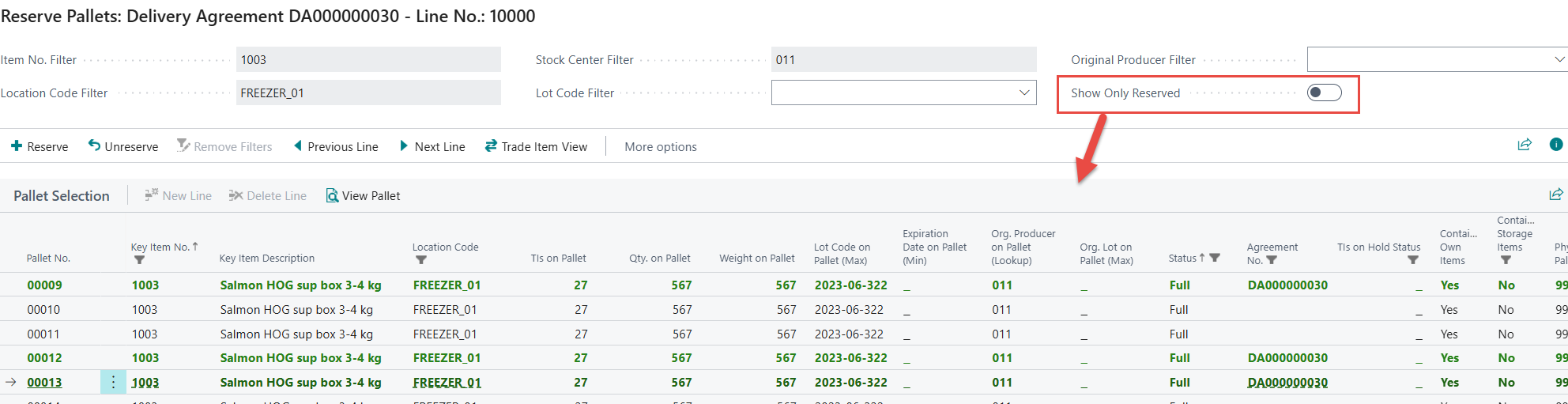
Task: Click the Trade Item View swap icon
Action: click(x=491, y=145)
